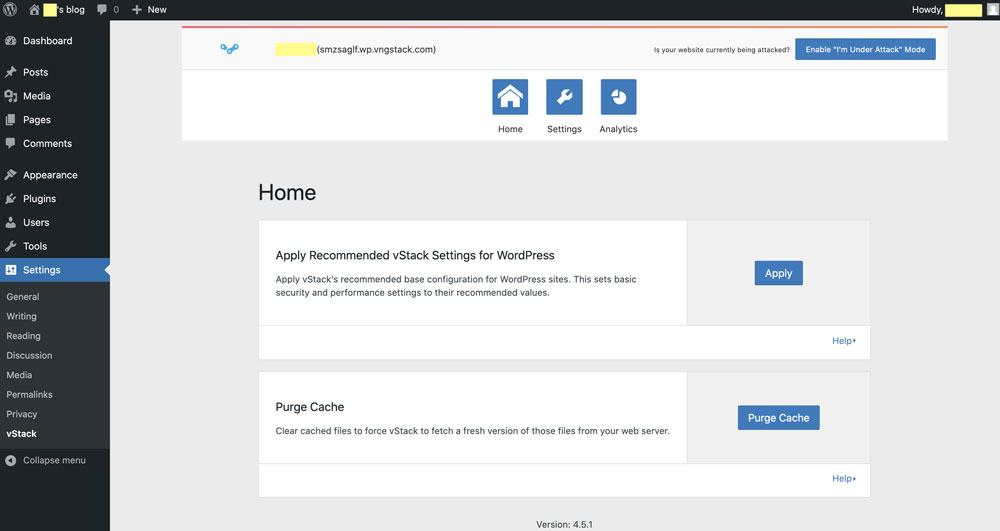Expand Help under the Purge Cache card
1000x531 pixels.
844,479
